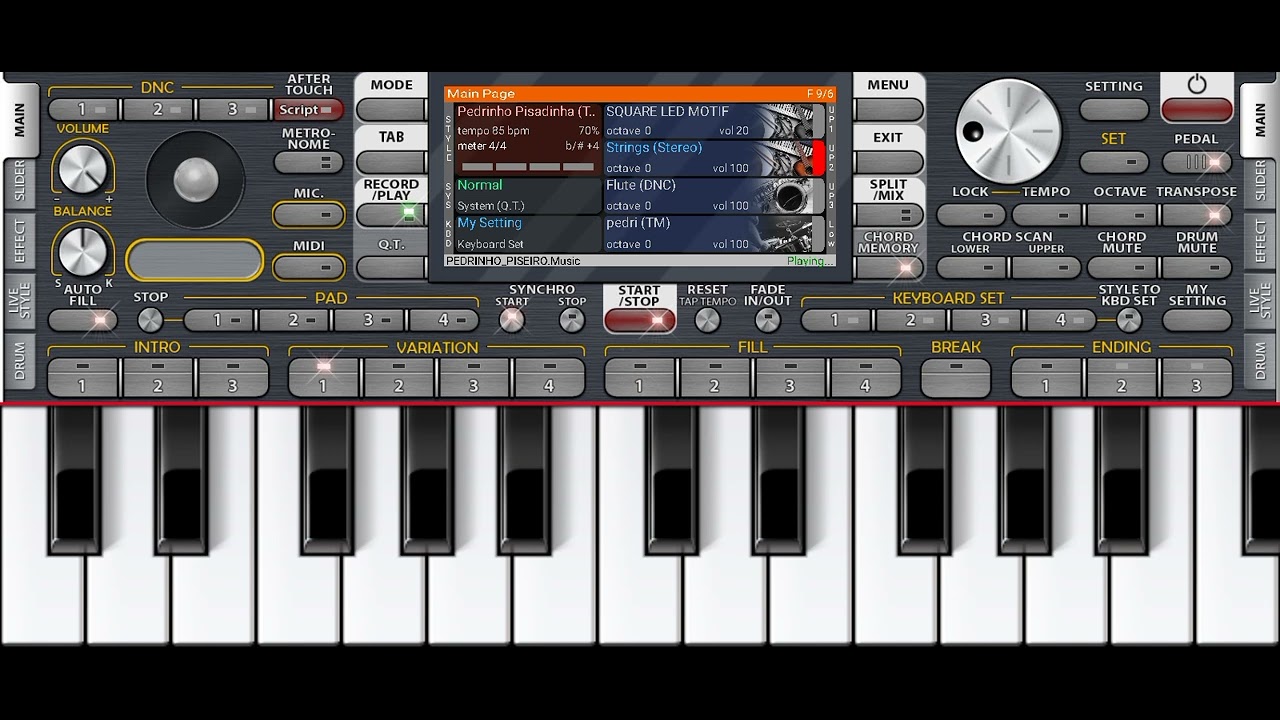The width and height of the screenshot is (1280, 720).
Task: Open the Pedrinho Pisadinha style panel
Action: click(528, 140)
